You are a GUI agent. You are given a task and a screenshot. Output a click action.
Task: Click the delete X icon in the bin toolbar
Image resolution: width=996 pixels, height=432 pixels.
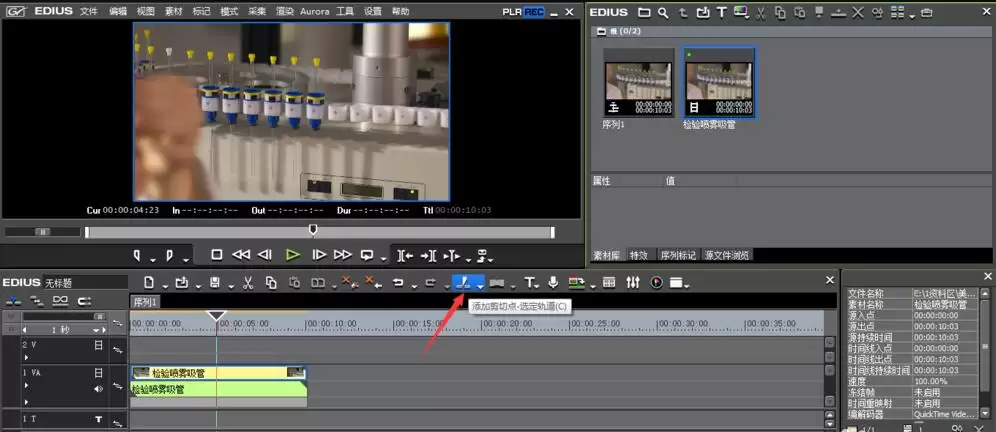(x=858, y=12)
